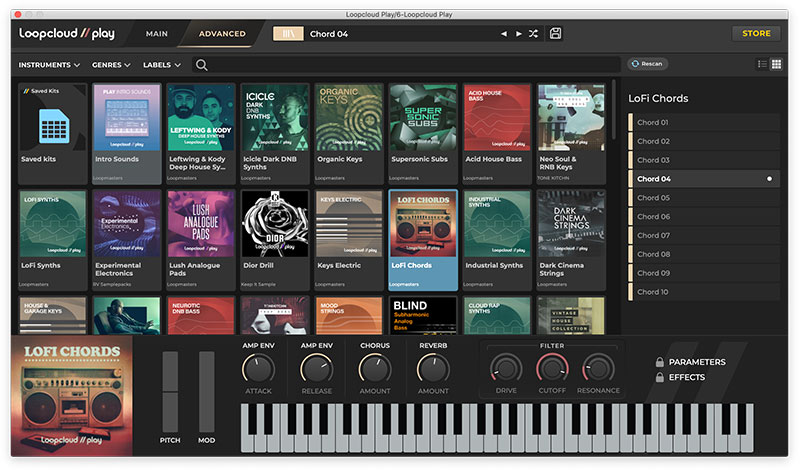Image resolution: width=800 pixels, height=470 pixels.
Task: Load the Chord 03 preset
Action: (x=704, y=160)
